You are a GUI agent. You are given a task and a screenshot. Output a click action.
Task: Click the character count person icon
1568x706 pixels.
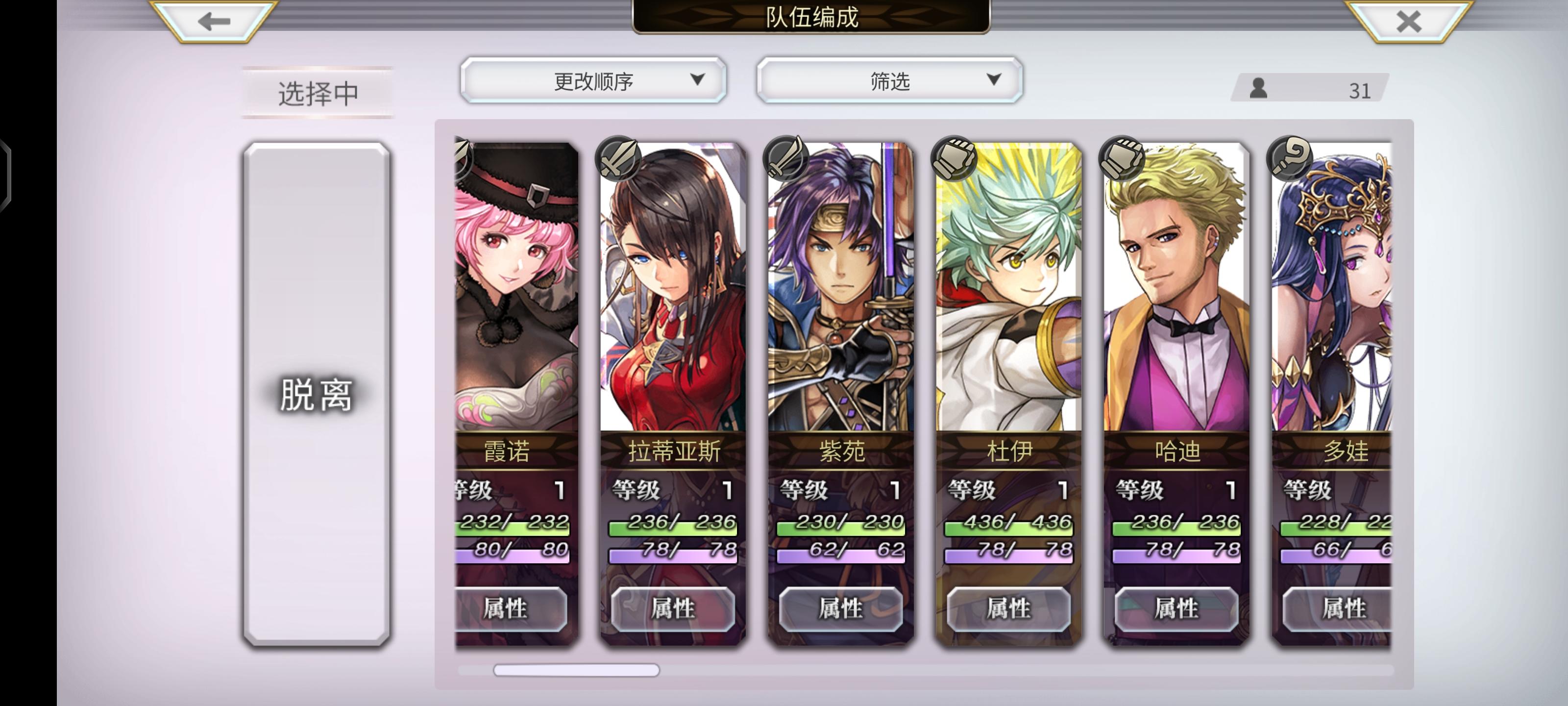1258,88
